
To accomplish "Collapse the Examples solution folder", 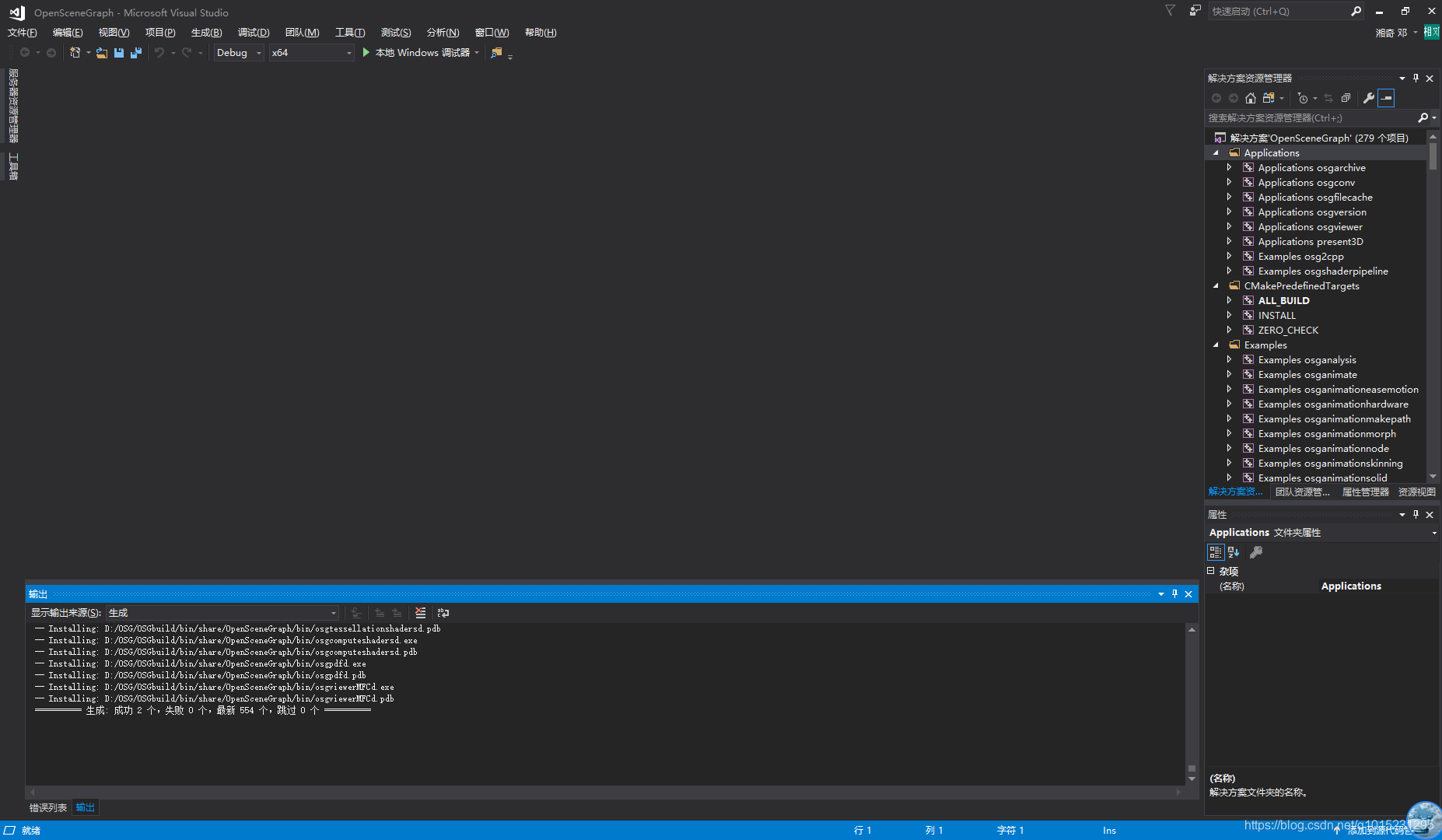I will 1216,345.
